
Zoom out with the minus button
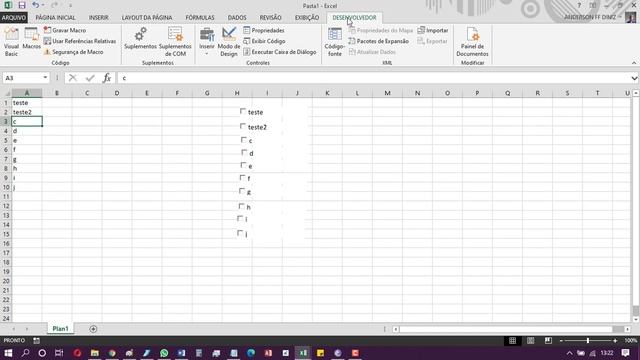[562, 340]
